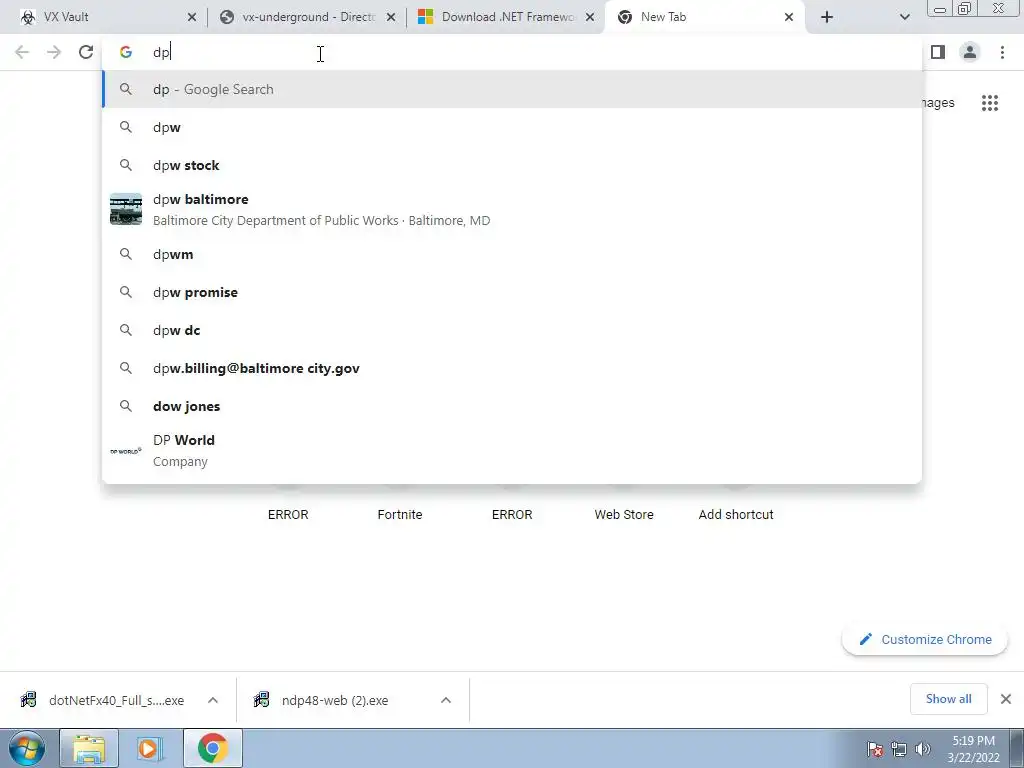1024x768 pixels.
Task: Select 'dp - Google Search' suggestion
Action: 512,89
